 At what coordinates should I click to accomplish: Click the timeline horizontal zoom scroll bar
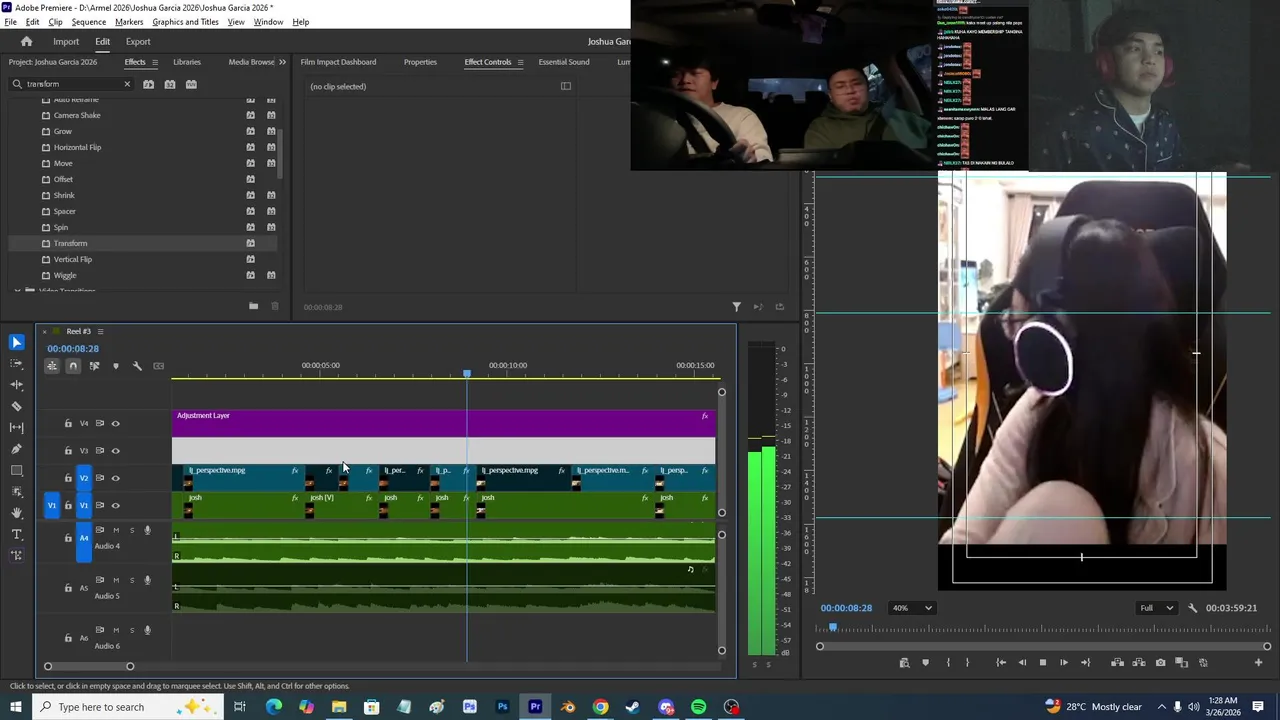point(88,666)
